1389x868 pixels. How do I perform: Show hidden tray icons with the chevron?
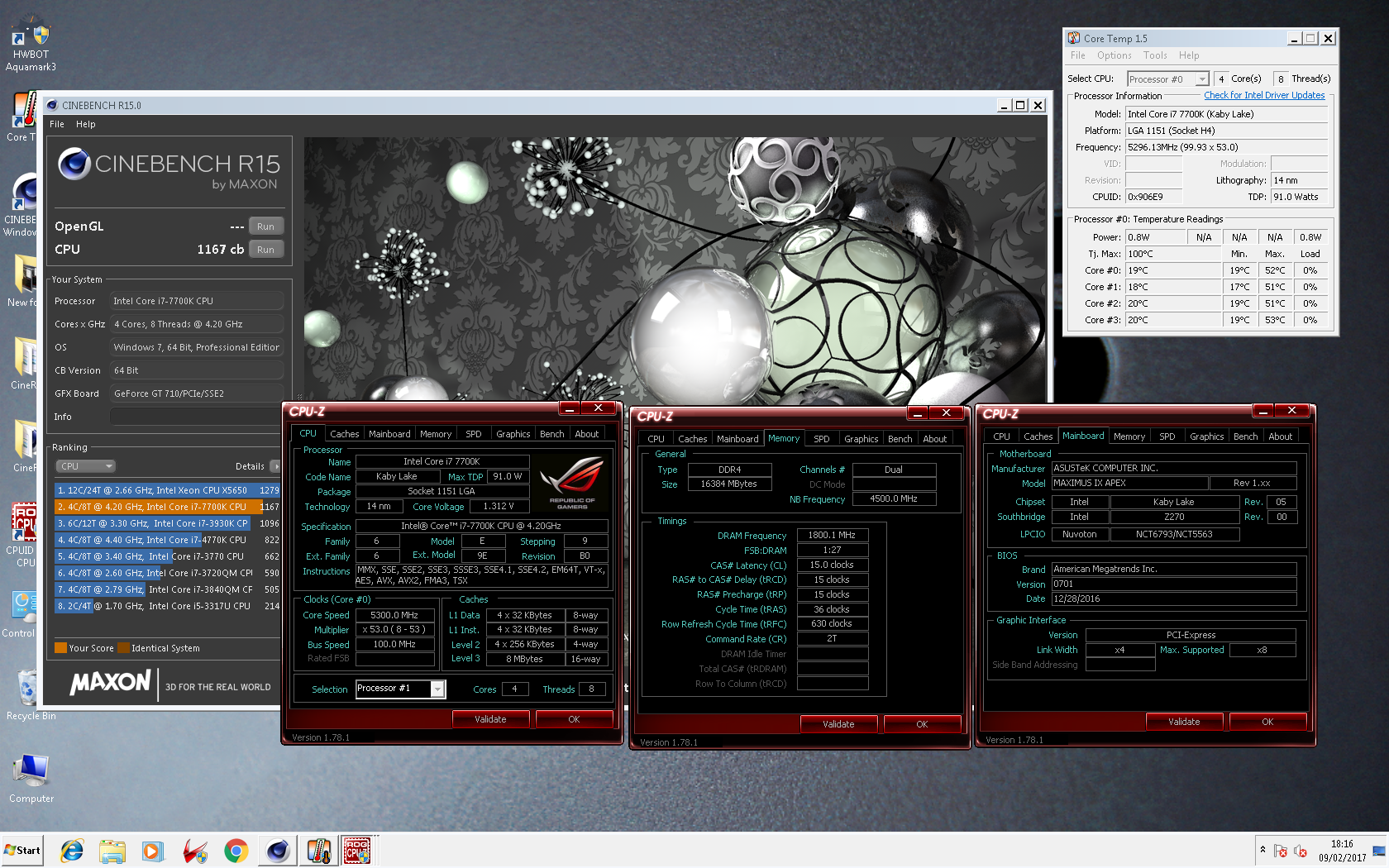click(x=1263, y=850)
